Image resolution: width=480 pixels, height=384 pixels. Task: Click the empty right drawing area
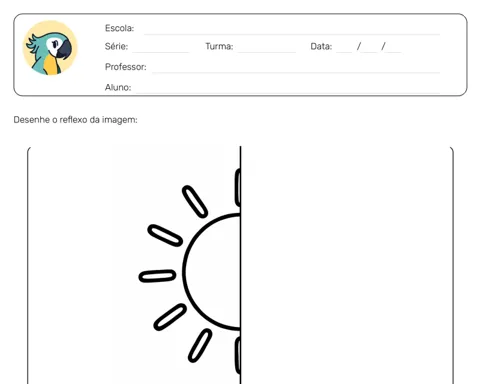point(347,265)
